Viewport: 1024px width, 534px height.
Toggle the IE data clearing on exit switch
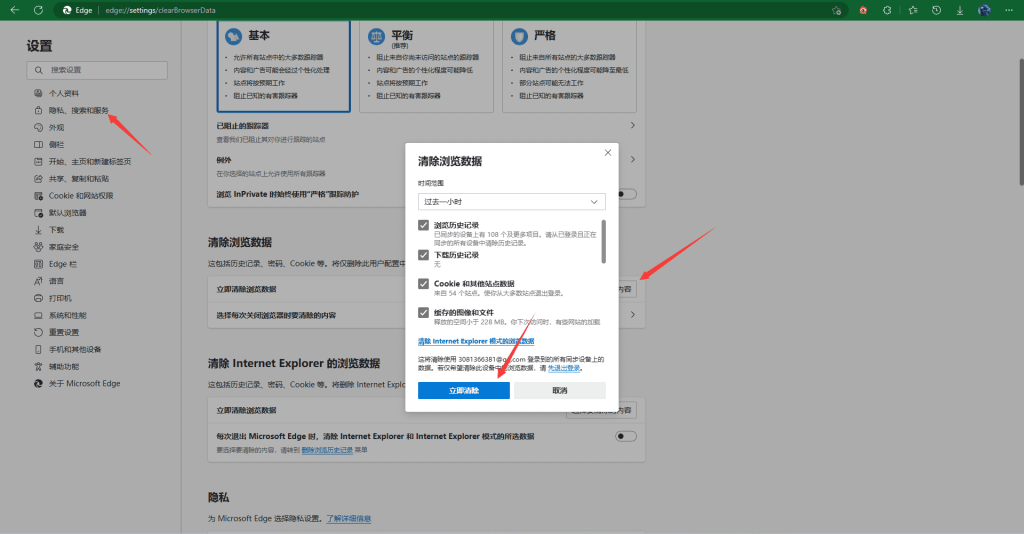coord(626,436)
